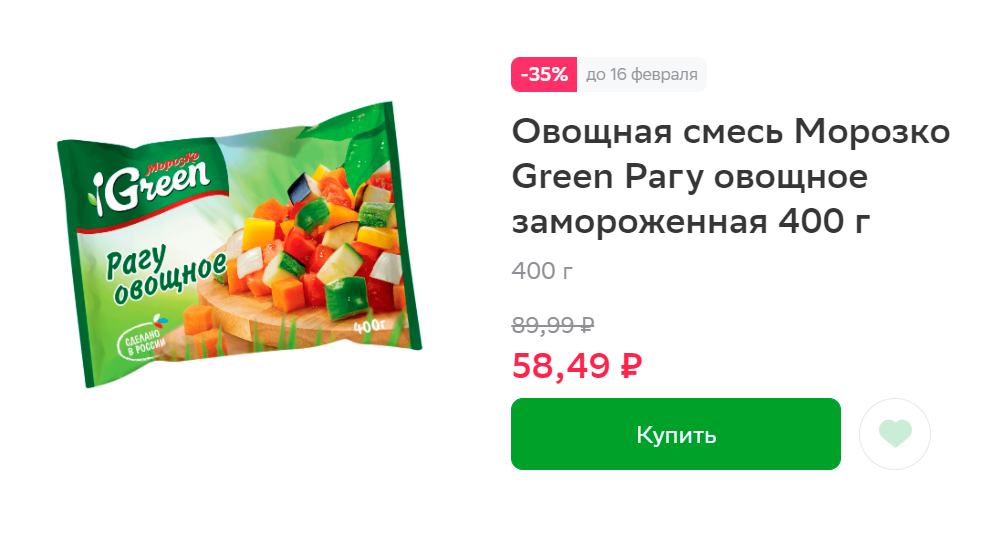The image size is (1000, 546).
Task: Open the Овощная смесь Морозко product title
Action: coord(731,177)
